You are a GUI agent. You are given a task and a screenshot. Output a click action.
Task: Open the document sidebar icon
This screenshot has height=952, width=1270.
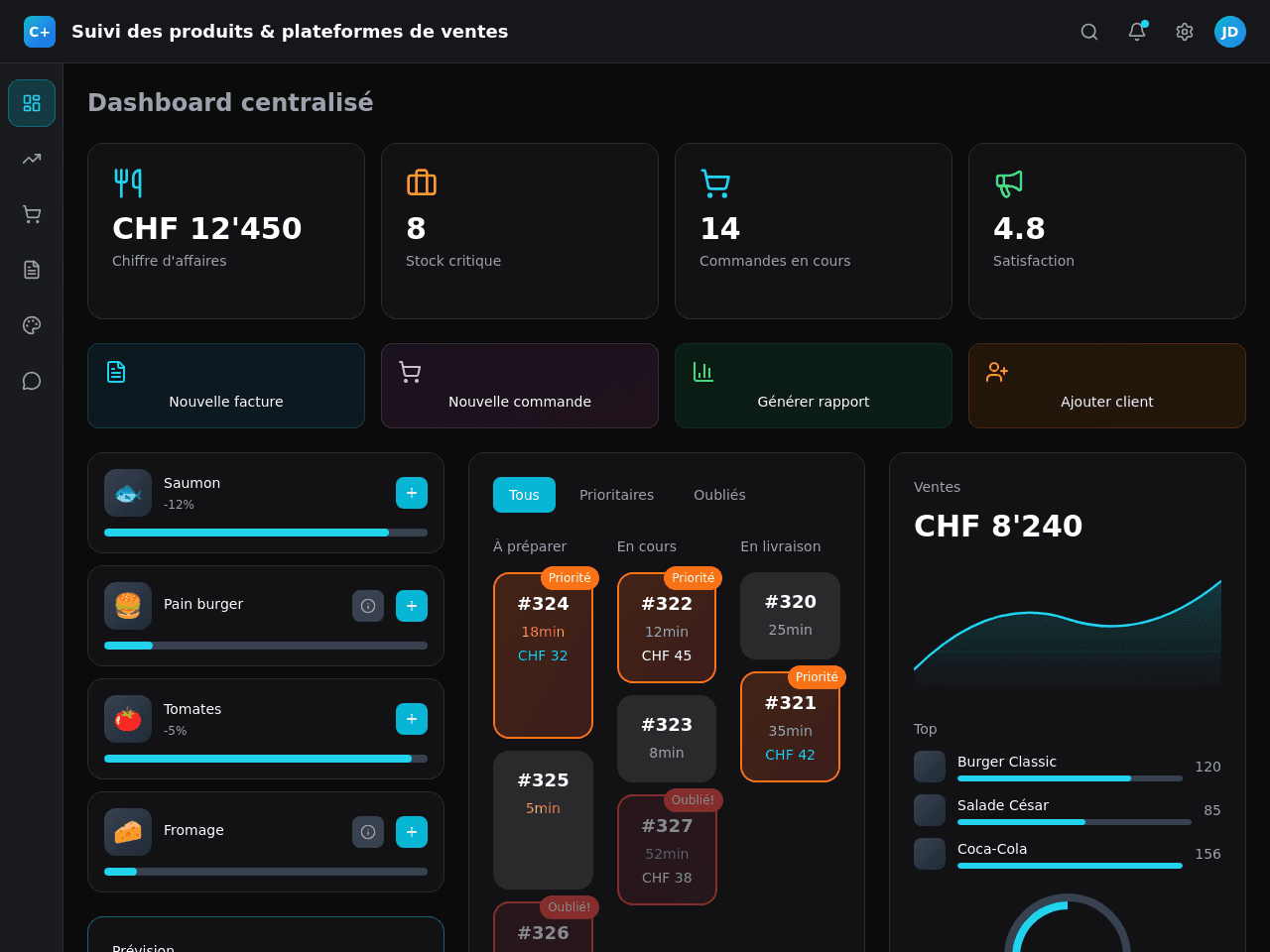32,270
